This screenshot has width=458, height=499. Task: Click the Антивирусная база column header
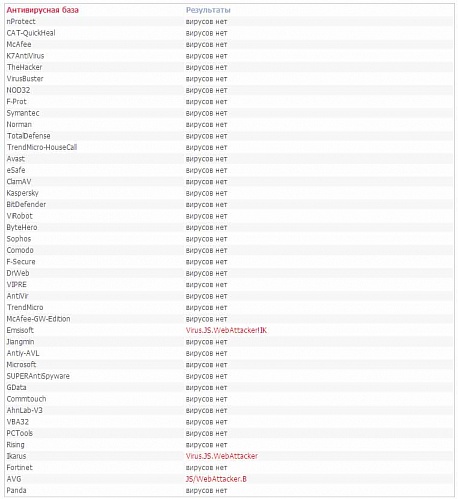pos(43,10)
